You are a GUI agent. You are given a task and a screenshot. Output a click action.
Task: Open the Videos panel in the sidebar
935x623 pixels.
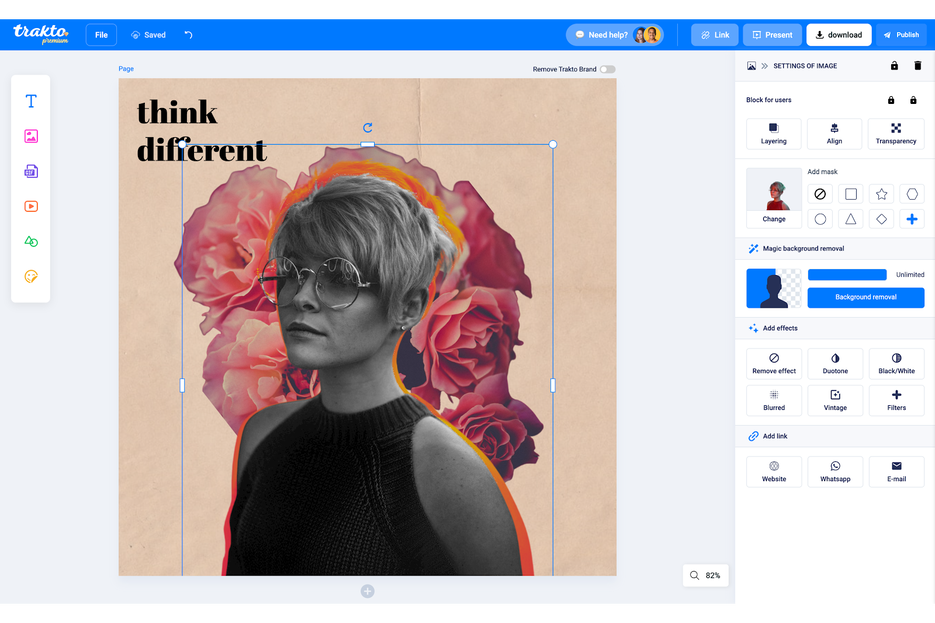30,206
